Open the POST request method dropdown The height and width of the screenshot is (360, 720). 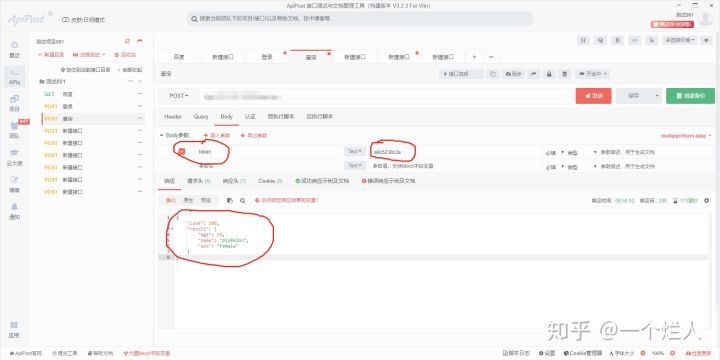point(179,96)
